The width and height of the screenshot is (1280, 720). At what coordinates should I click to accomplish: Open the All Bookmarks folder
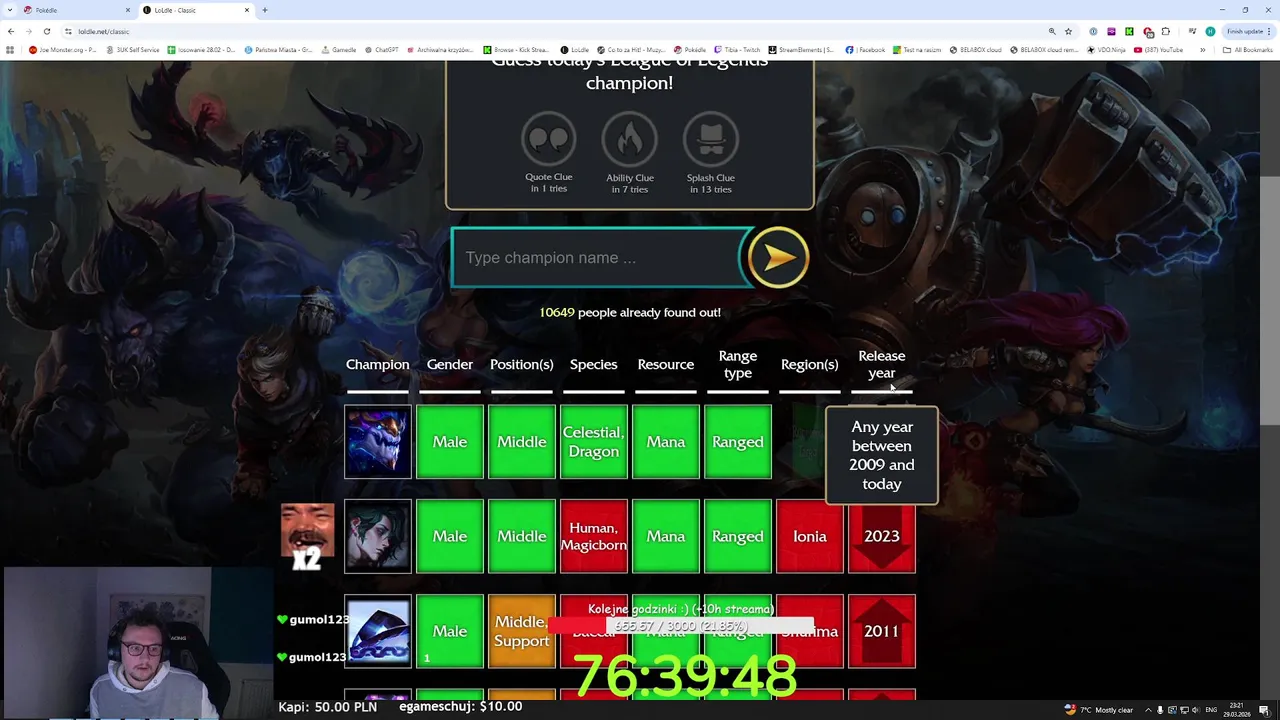1247,50
